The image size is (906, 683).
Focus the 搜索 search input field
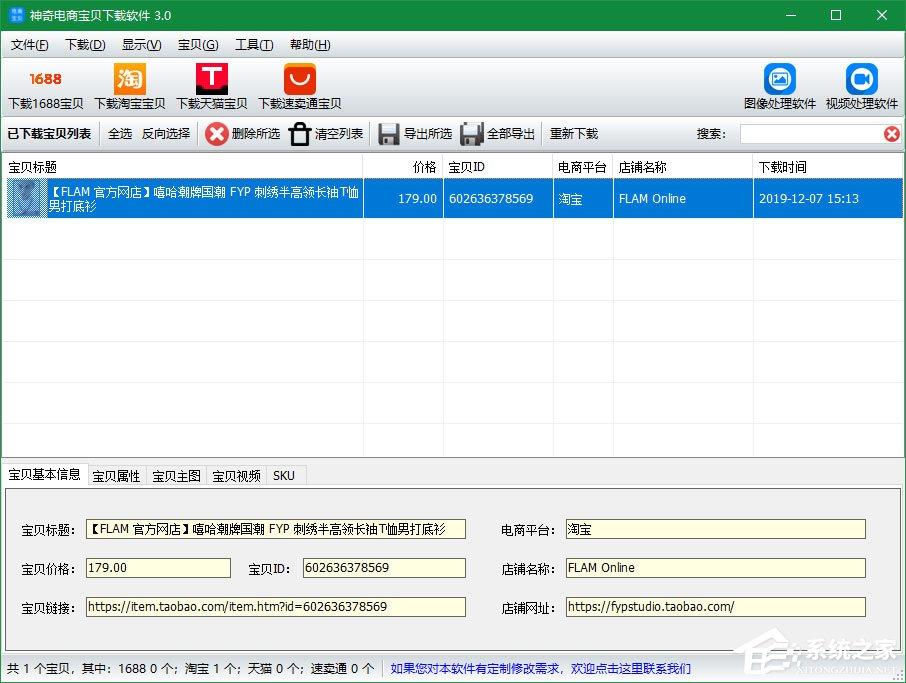click(x=812, y=134)
